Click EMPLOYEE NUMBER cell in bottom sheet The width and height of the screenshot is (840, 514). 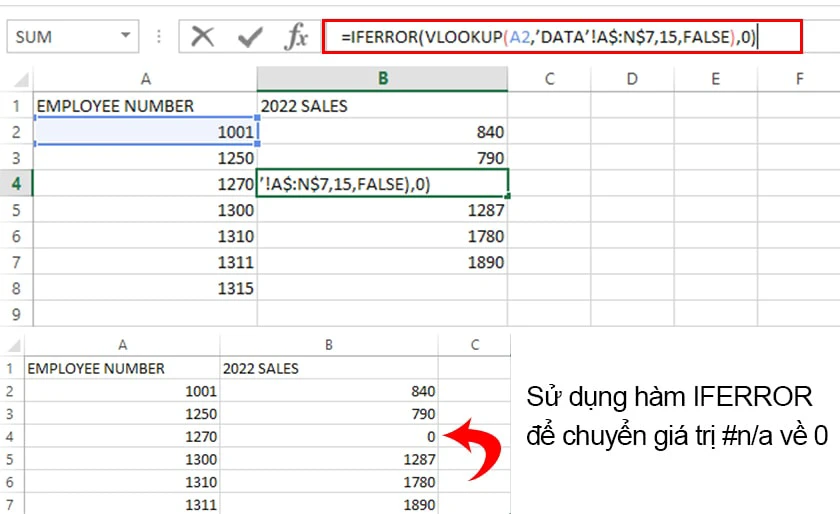click(x=122, y=368)
